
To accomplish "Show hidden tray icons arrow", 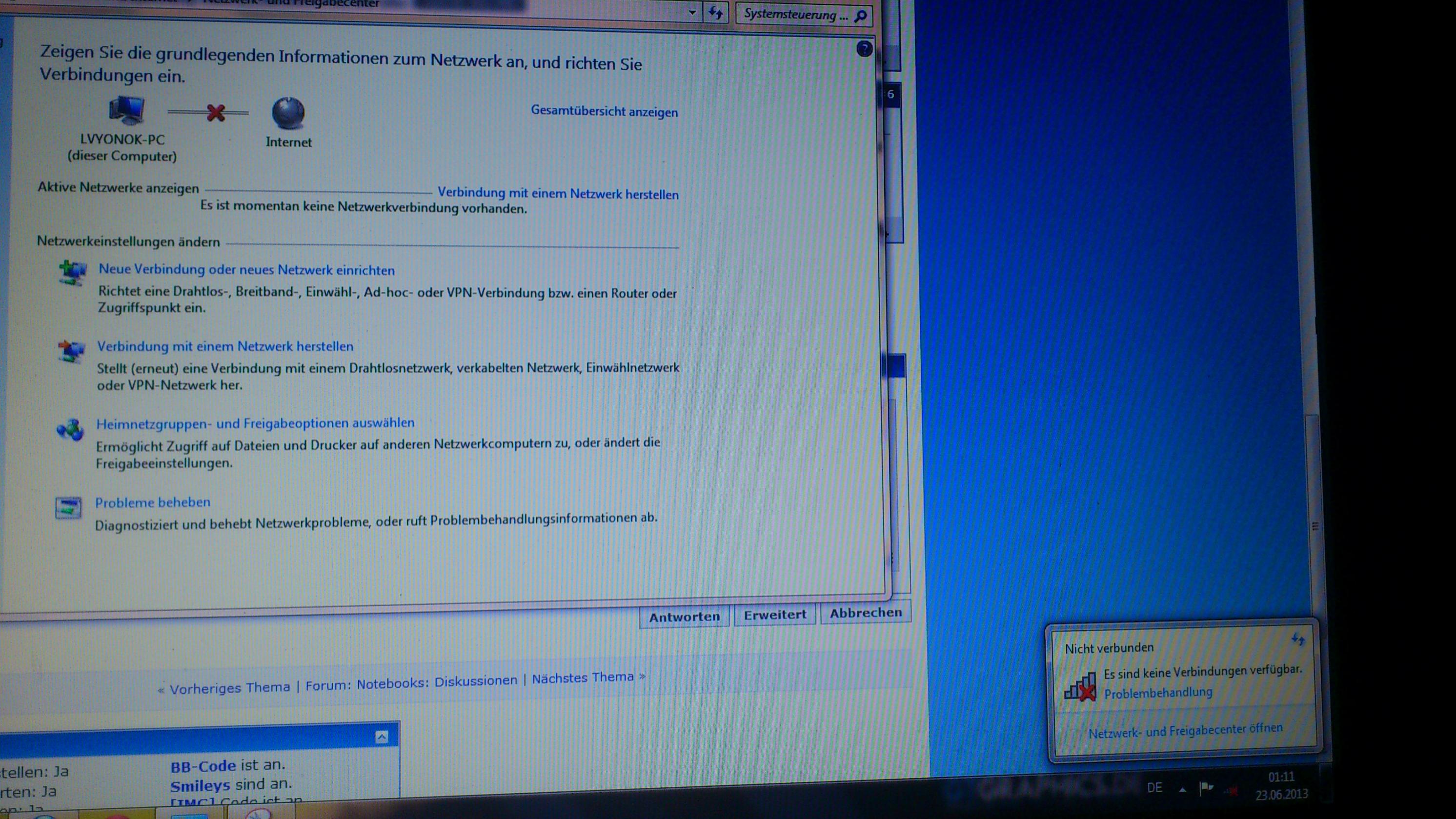I will click(x=1182, y=790).
